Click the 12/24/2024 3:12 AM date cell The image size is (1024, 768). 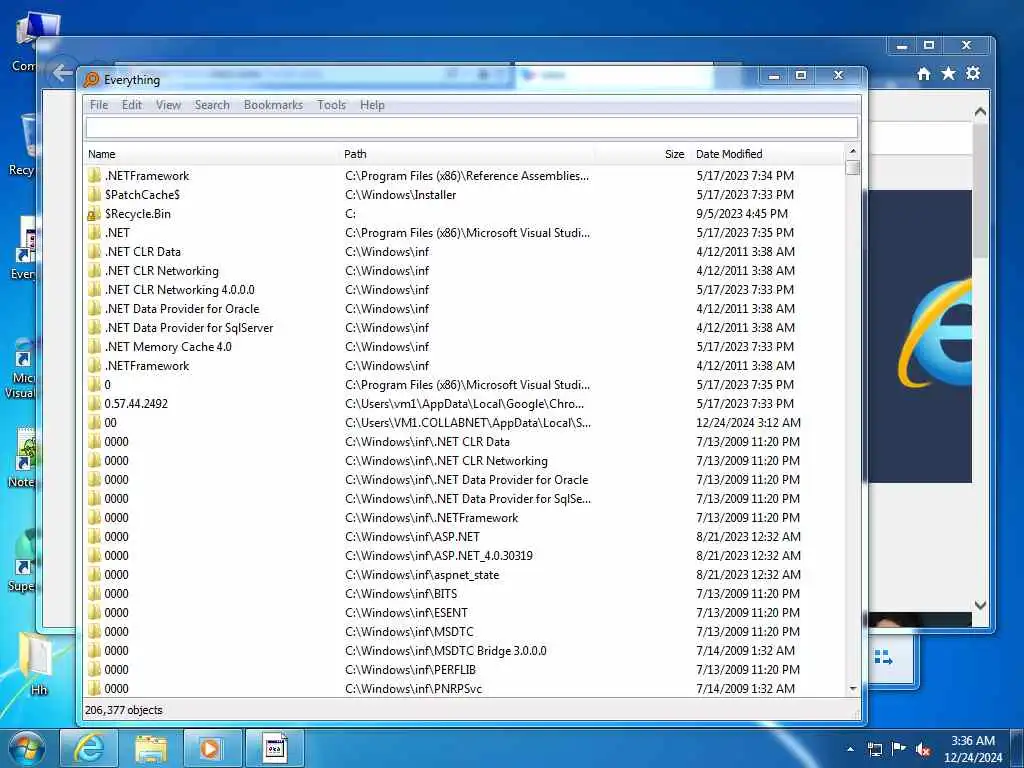click(748, 423)
